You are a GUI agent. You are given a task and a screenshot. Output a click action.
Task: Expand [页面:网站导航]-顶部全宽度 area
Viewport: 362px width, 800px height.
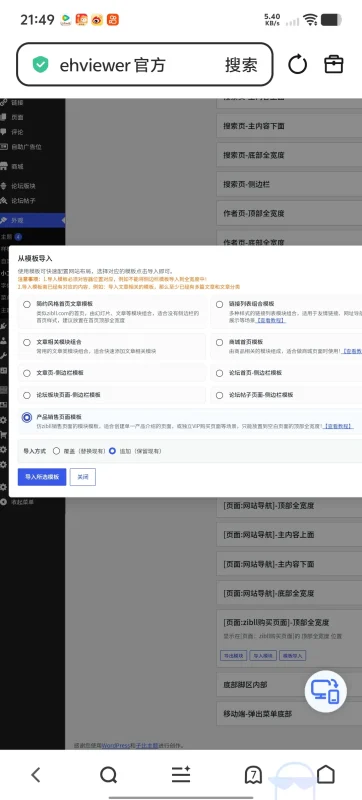coord(289,506)
